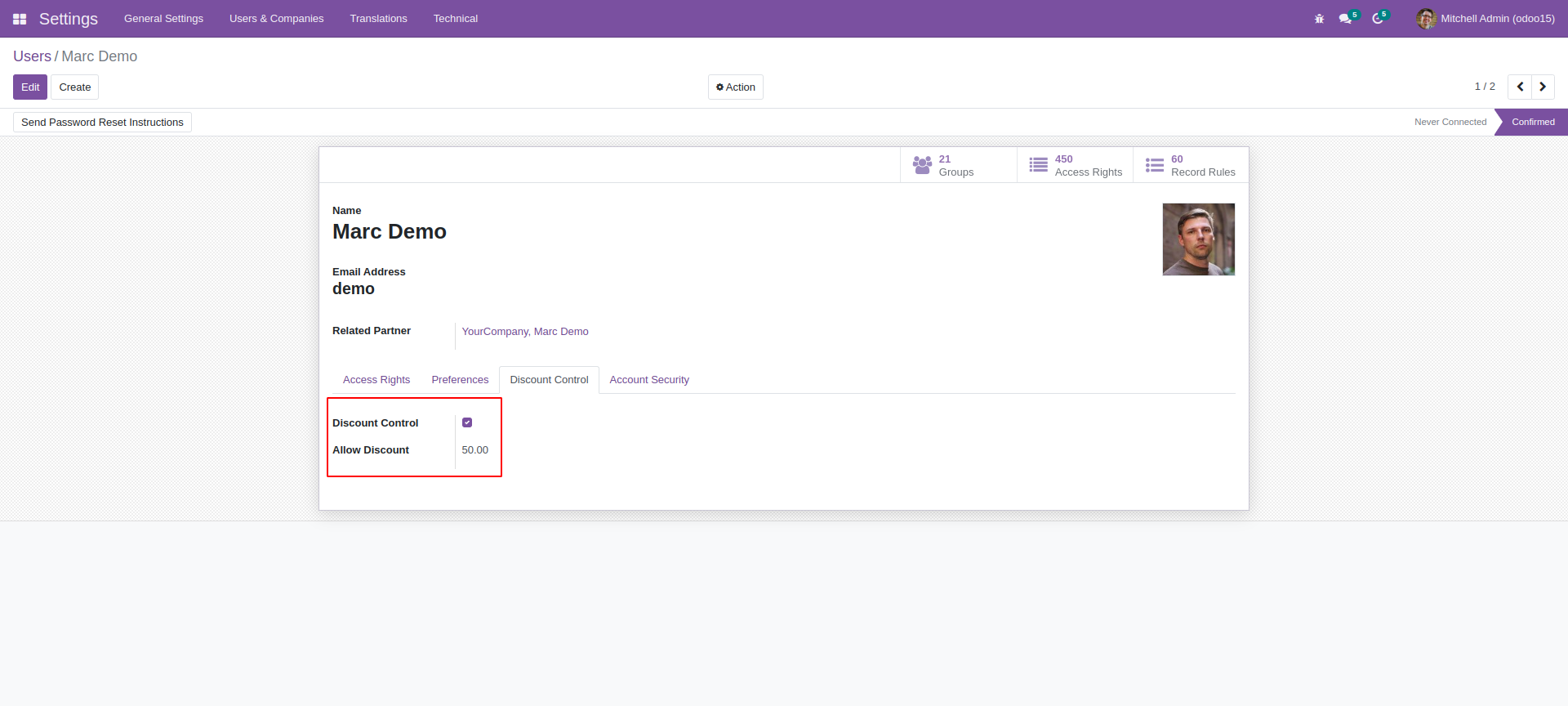Viewport: 1568px width, 706px height.
Task: Open 60 Record Rules stat button
Action: pyautogui.click(x=1191, y=165)
